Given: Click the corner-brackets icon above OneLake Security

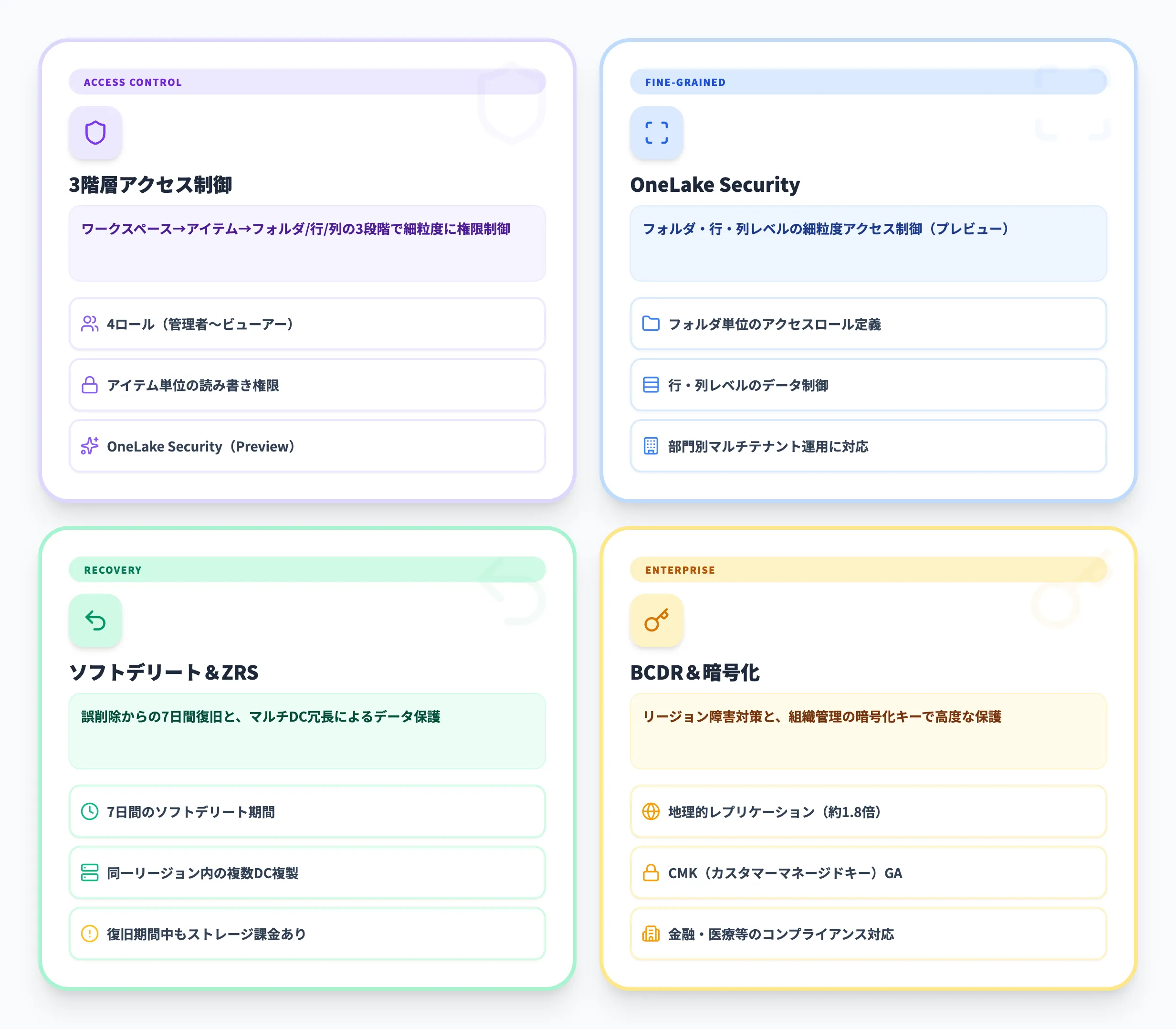Looking at the screenshot, I should pos(656,133).
